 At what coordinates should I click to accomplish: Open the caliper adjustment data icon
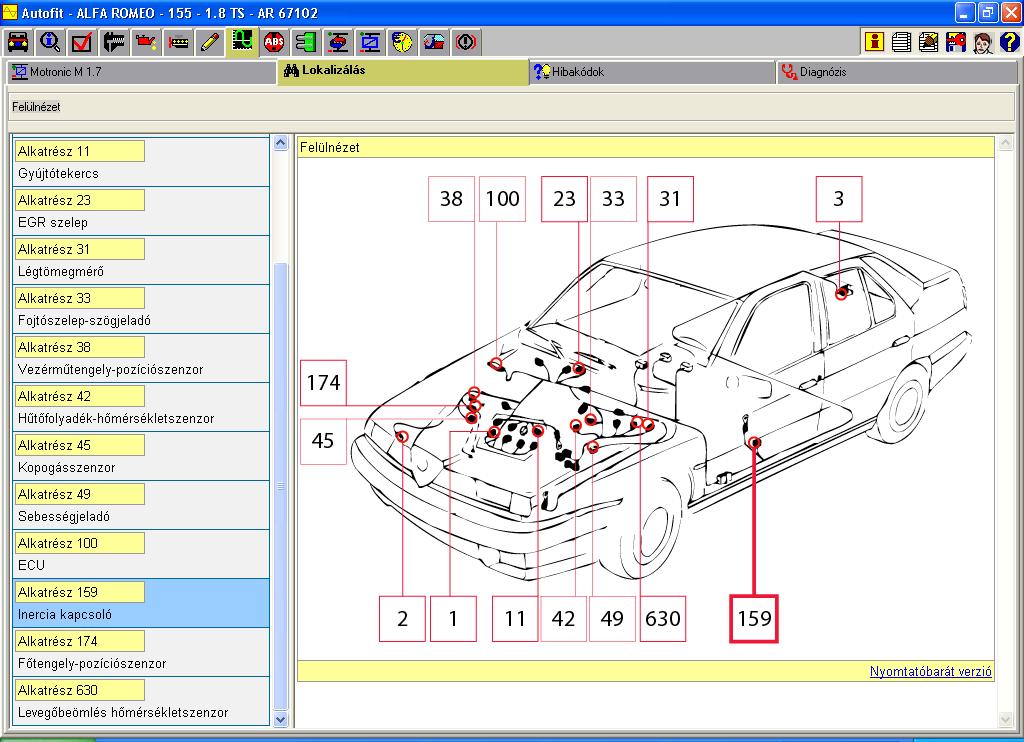click(x=114, y=42)
